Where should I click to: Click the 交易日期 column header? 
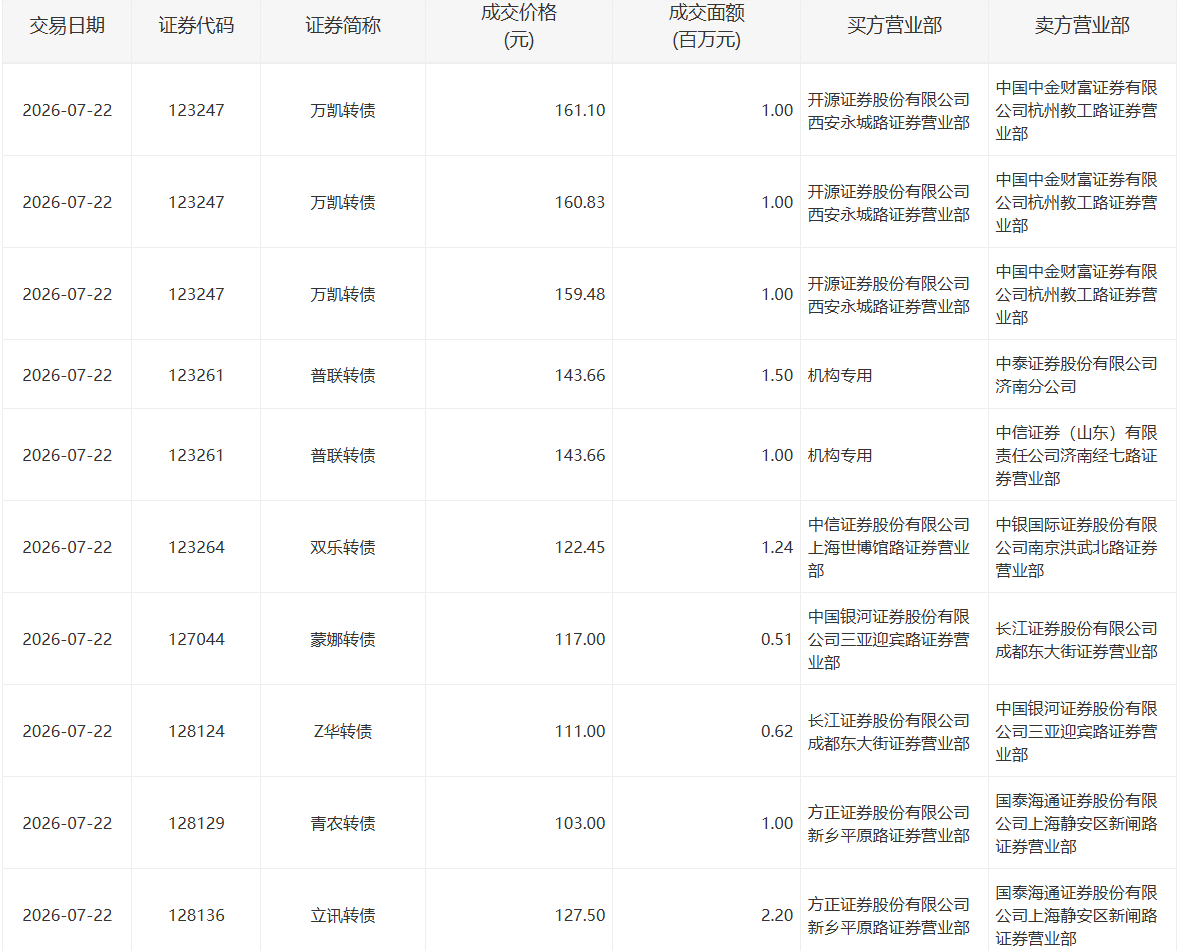pos(67,26)
